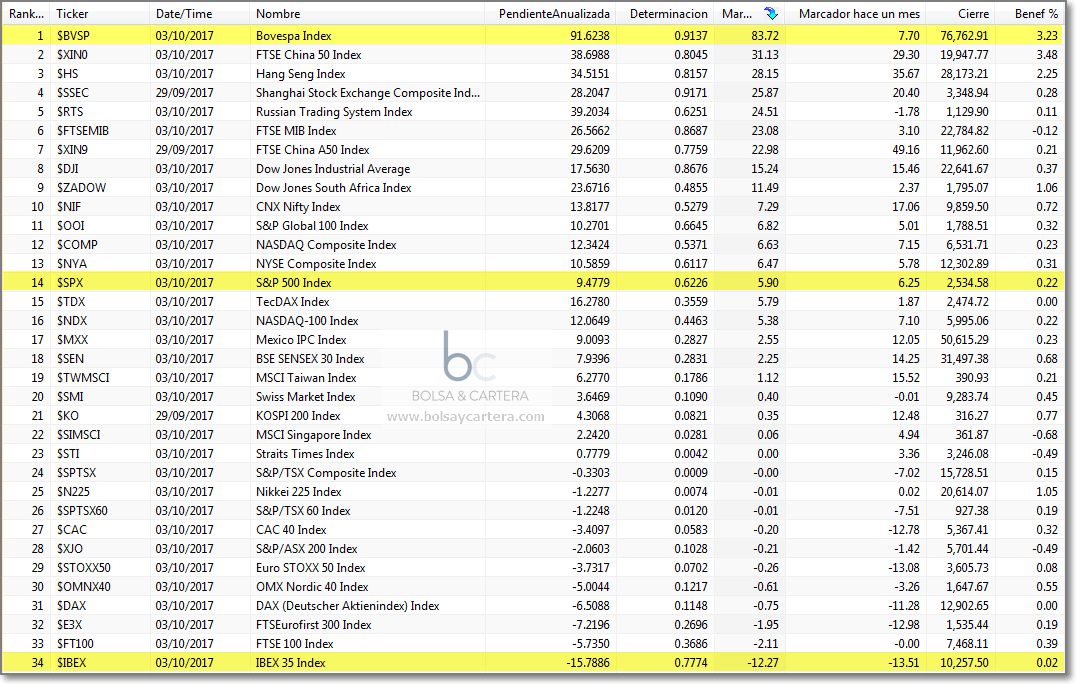This screenshot has height=684, width=1076.
Task: Click the $ZADOW ticker cell
Action: [82, 188]
